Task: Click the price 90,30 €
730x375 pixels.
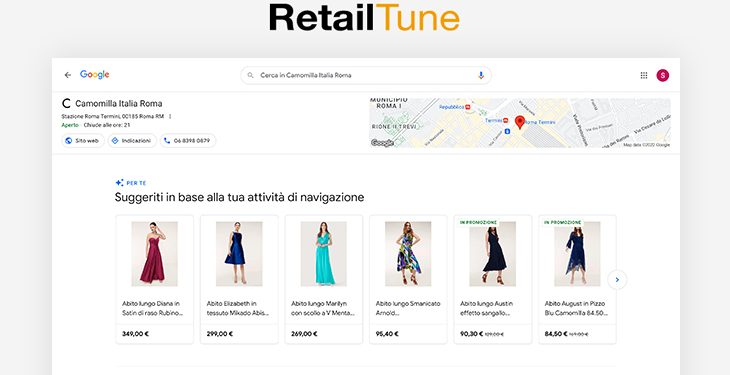Action: click(x=472, y=334)
